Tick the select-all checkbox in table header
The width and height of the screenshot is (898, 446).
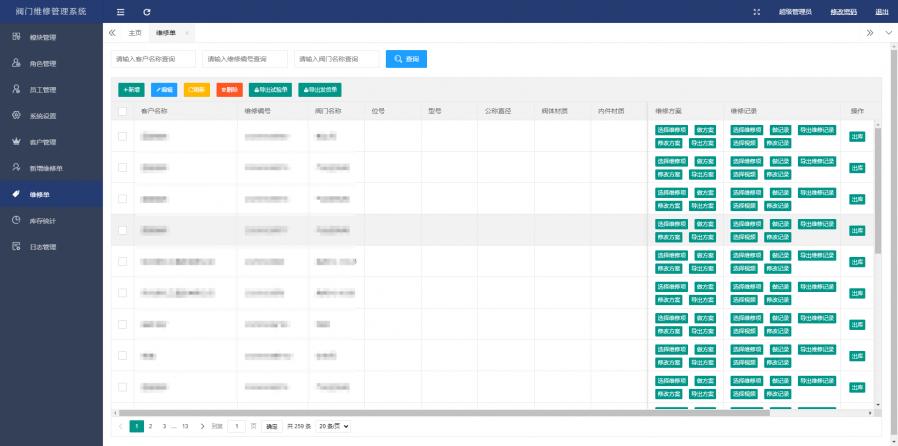point(122,111)
